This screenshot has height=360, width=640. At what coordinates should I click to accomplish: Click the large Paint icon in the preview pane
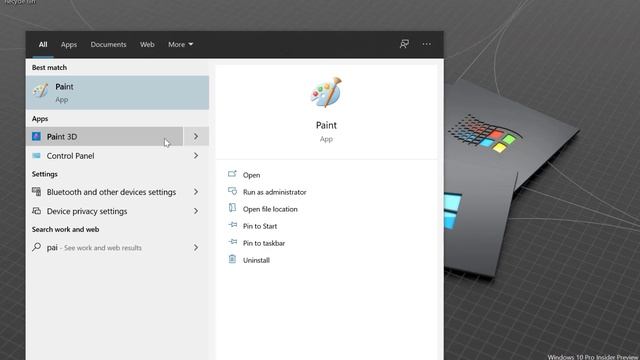pos(326,92)
